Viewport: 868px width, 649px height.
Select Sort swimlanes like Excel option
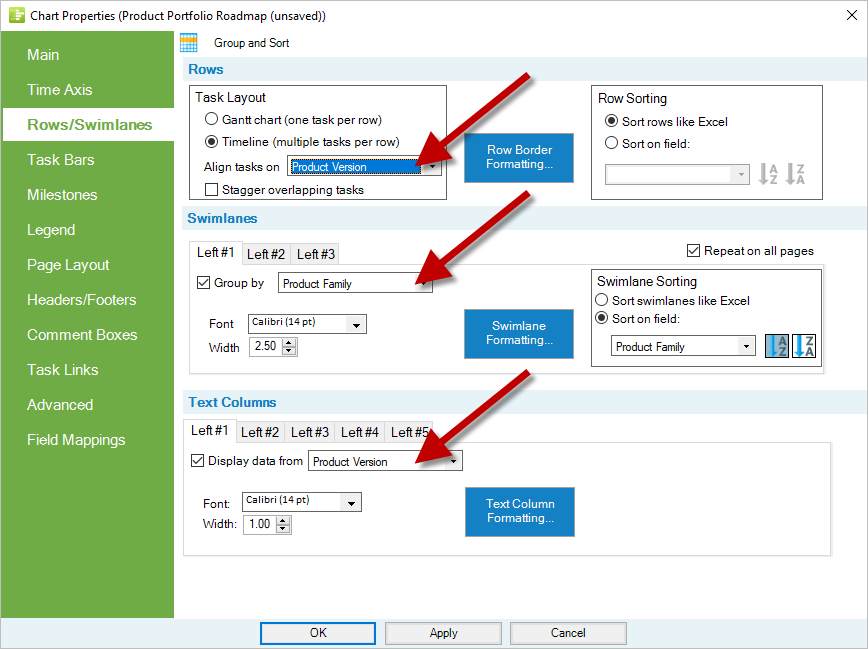coord(602,300)
